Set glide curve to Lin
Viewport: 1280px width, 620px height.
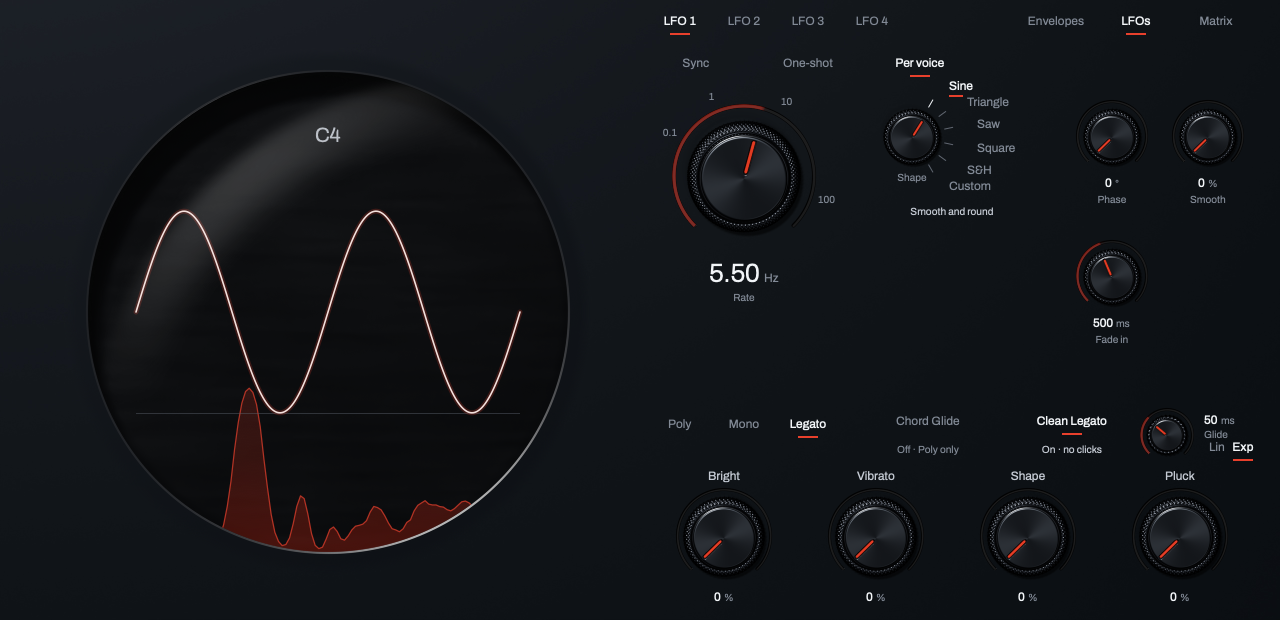coord(1217,447)
